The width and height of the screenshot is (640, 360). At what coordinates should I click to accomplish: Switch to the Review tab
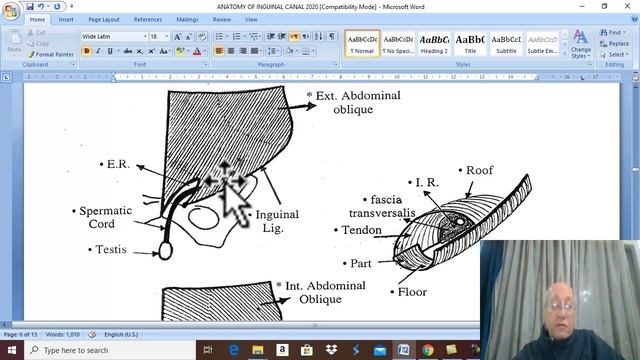pyautogui.click(x=222, y=20)
